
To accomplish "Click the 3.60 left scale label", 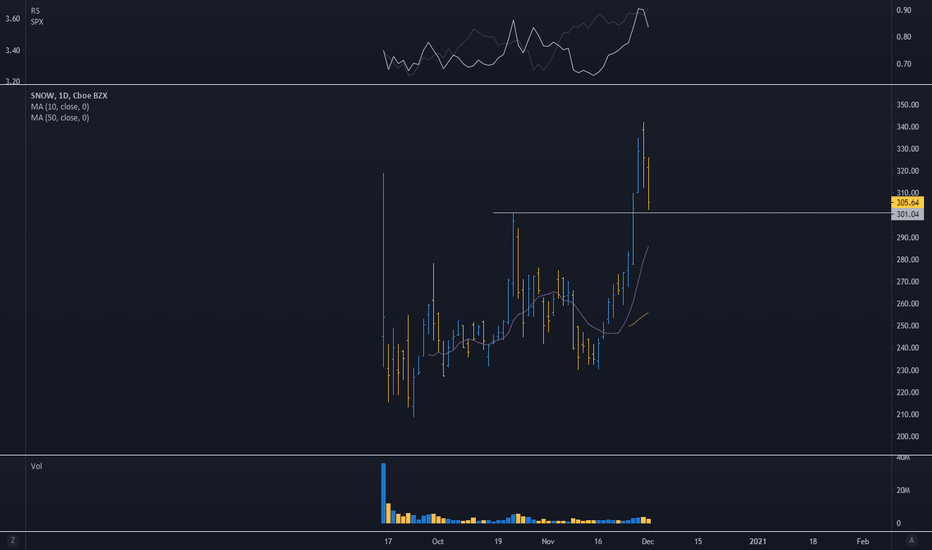I will 12,18.
